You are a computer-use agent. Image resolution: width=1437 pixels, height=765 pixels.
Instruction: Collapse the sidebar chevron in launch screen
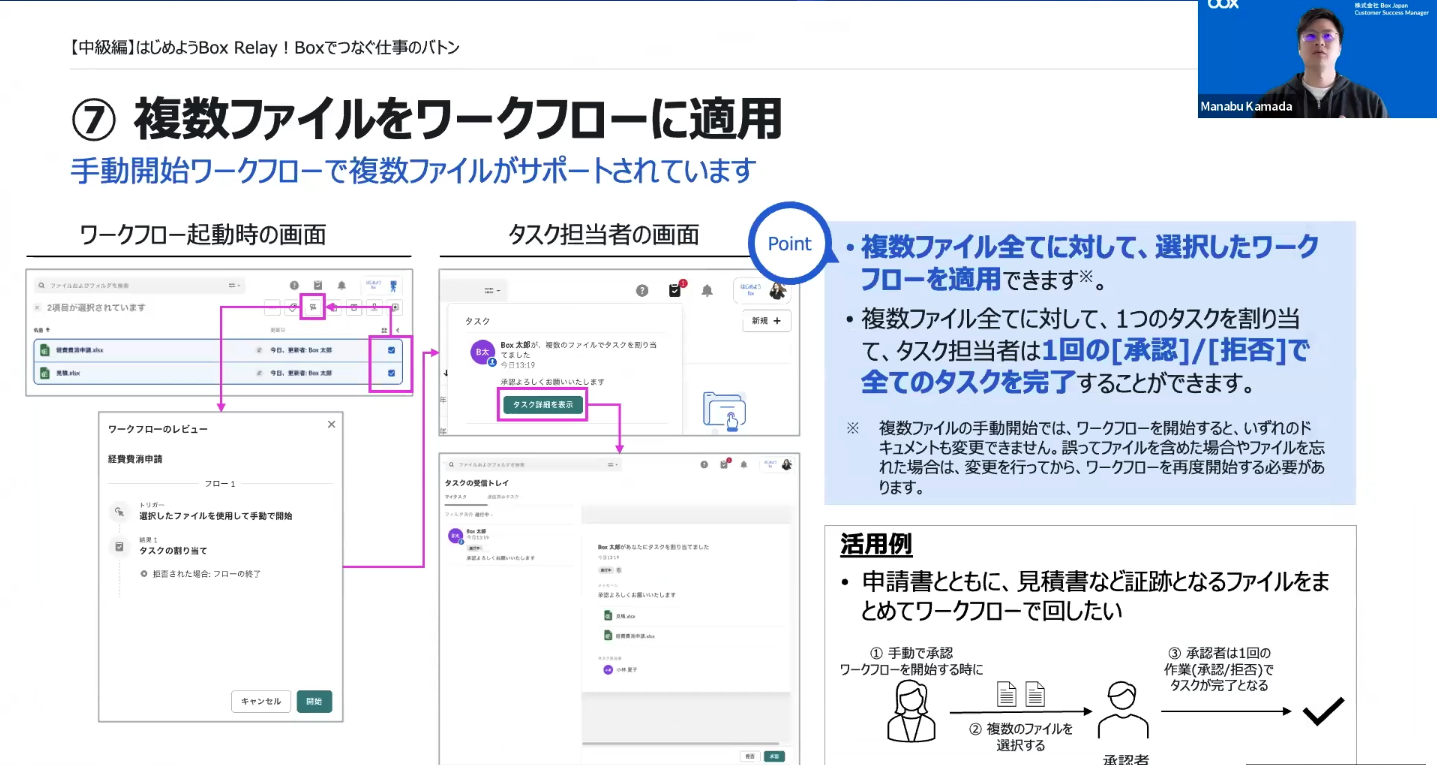(398, 330)
